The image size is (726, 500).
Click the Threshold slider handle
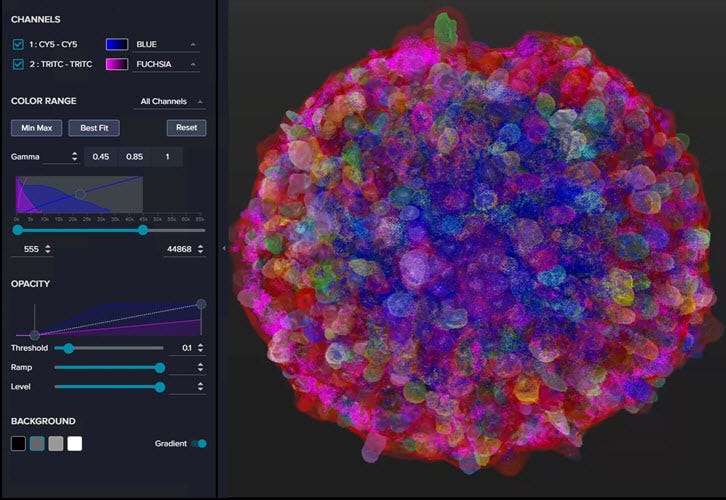click(x=68, y=348)
